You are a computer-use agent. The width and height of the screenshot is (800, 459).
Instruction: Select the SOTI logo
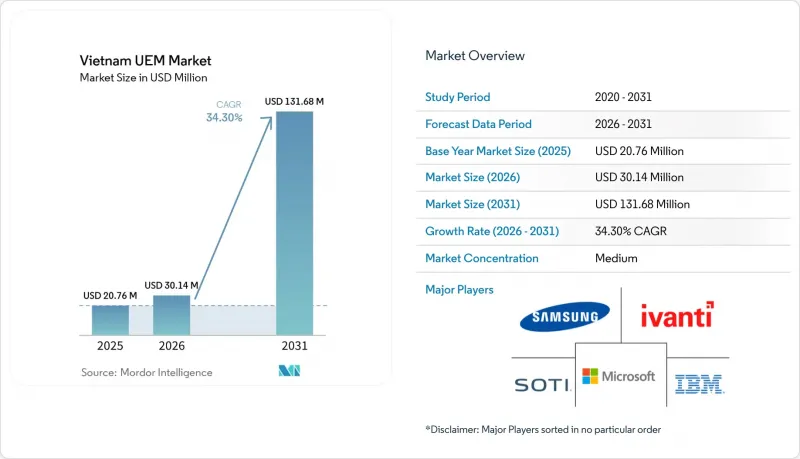542,385
